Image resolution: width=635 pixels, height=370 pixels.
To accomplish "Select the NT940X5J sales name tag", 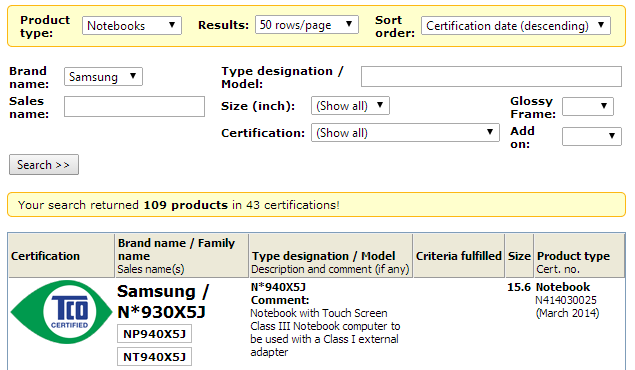I will [x=154, y=357].
